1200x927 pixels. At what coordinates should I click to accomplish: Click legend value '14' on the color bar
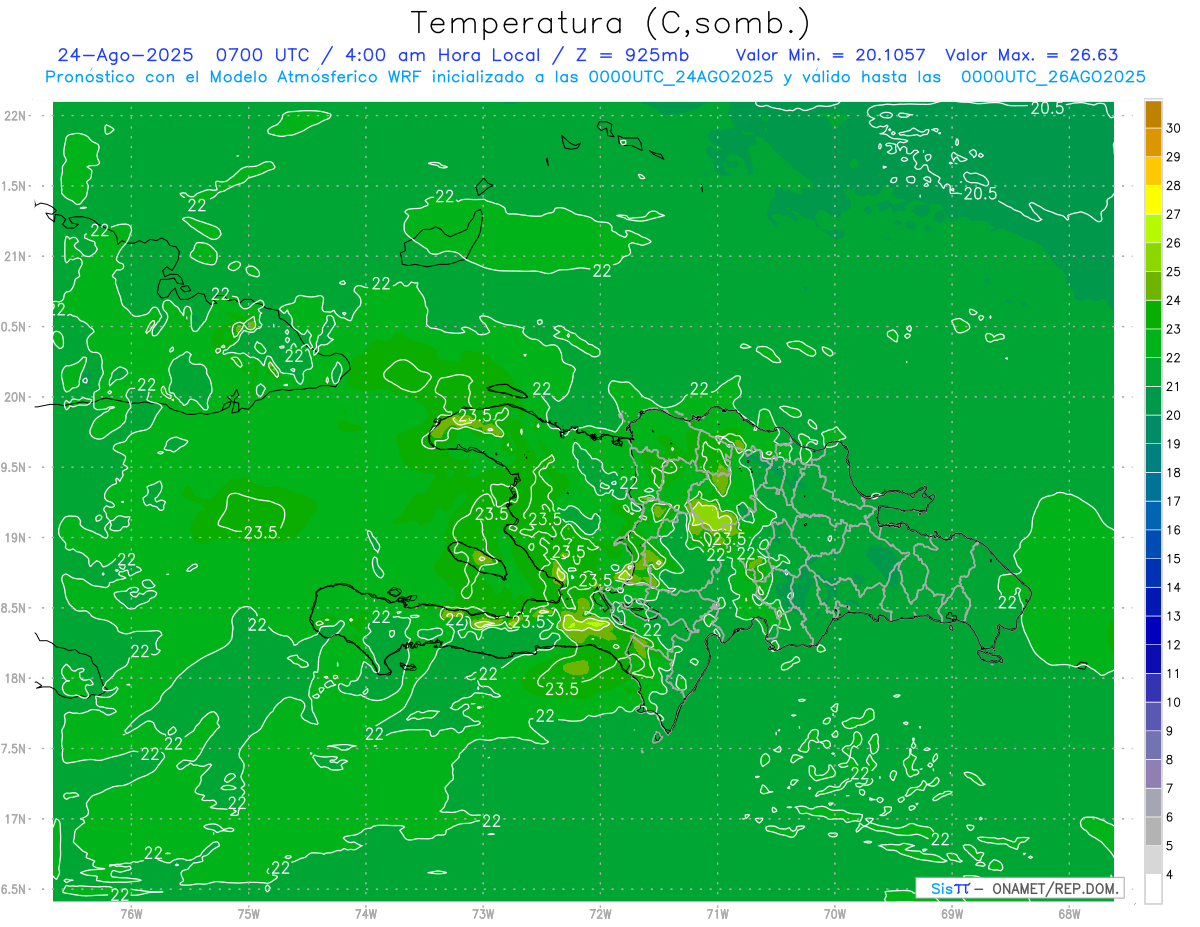point(1174,588)
